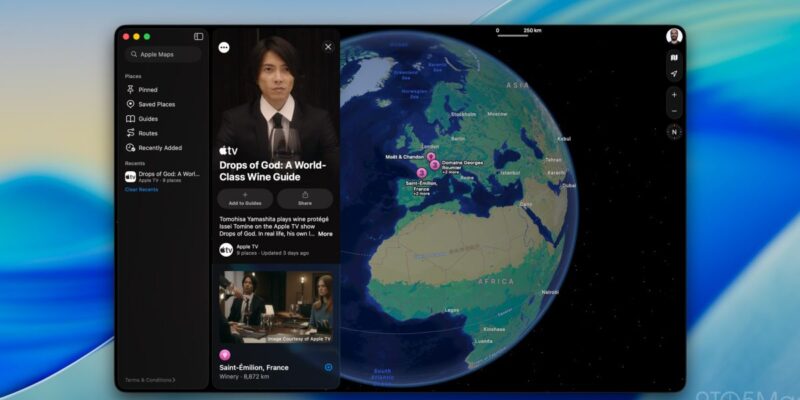Click the blue circle button beside Saint-Émilion
800x400 pixels.
[328, 367]
